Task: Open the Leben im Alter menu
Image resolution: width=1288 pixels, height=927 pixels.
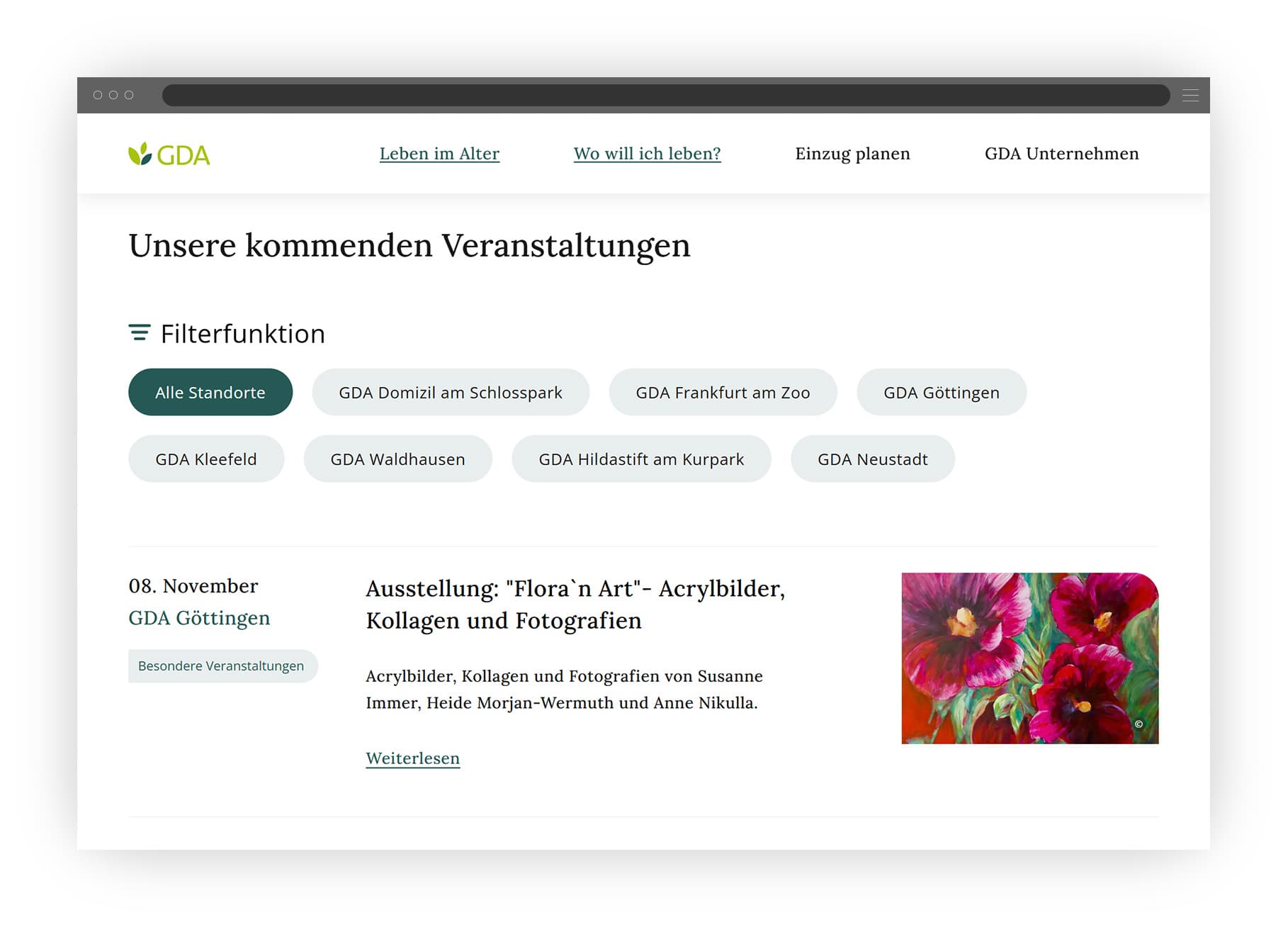Action: pyautogui.click(x=439, y=153)
